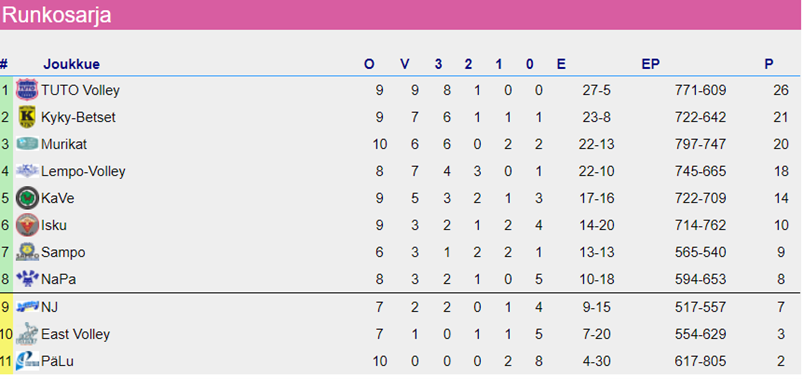Viewport: 803px width, 379px height.
Task: Click the EP column header
Action: [x=650, y=64]
